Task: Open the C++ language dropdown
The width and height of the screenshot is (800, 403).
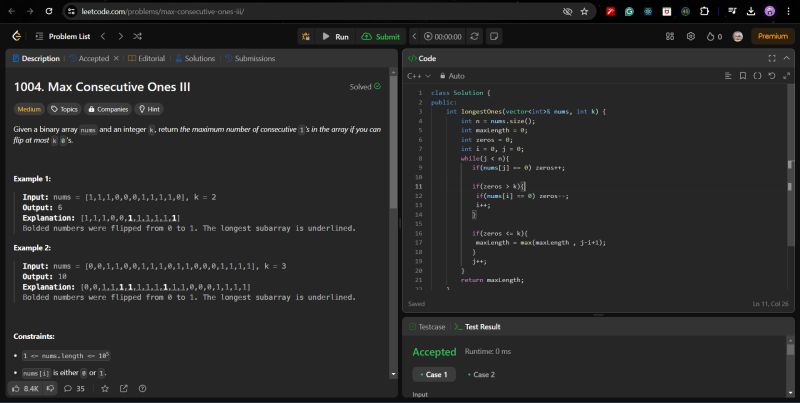Action: [x=419, y=76]
